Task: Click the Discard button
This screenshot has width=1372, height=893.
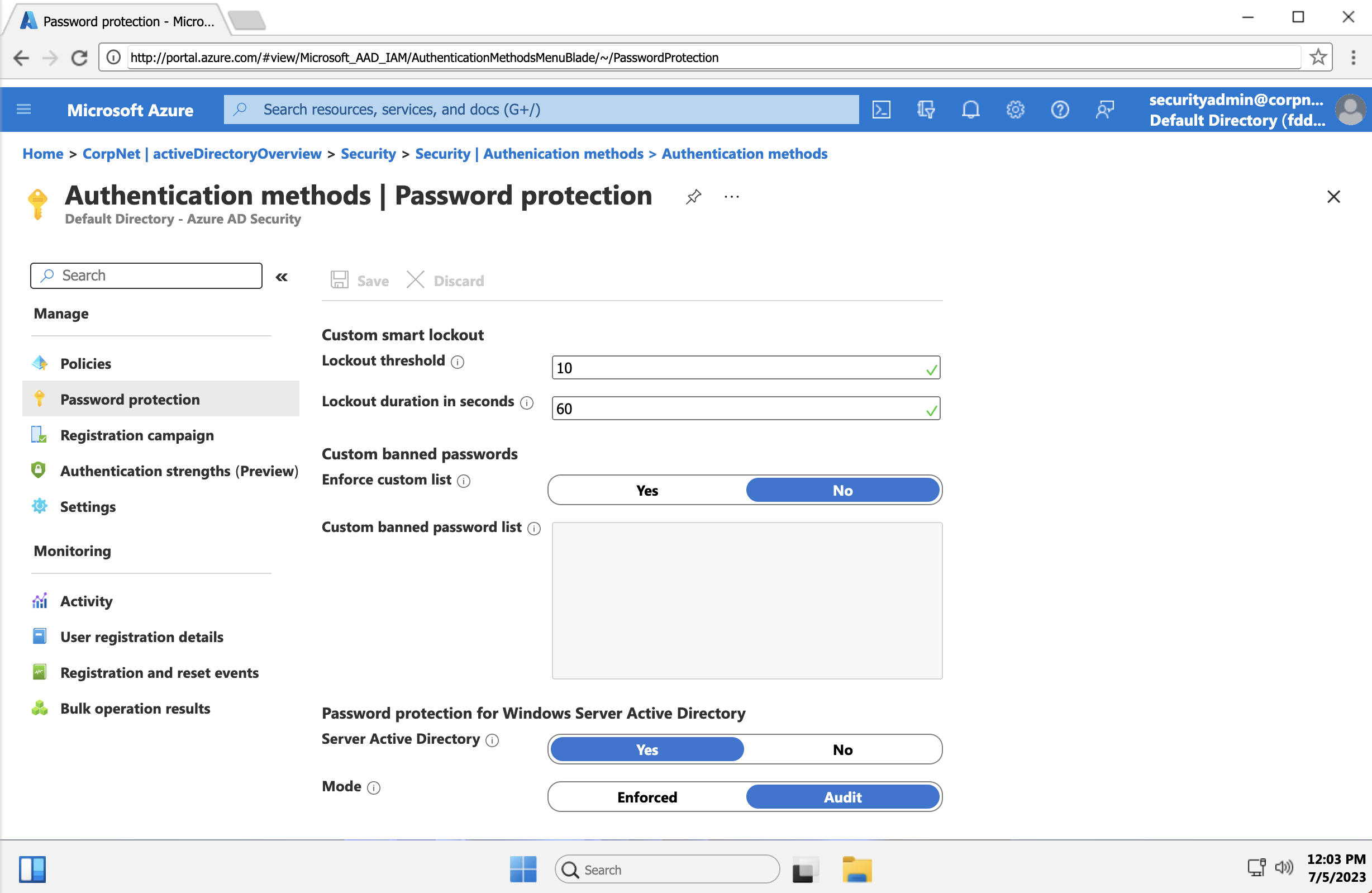Action: pos(446,280)
